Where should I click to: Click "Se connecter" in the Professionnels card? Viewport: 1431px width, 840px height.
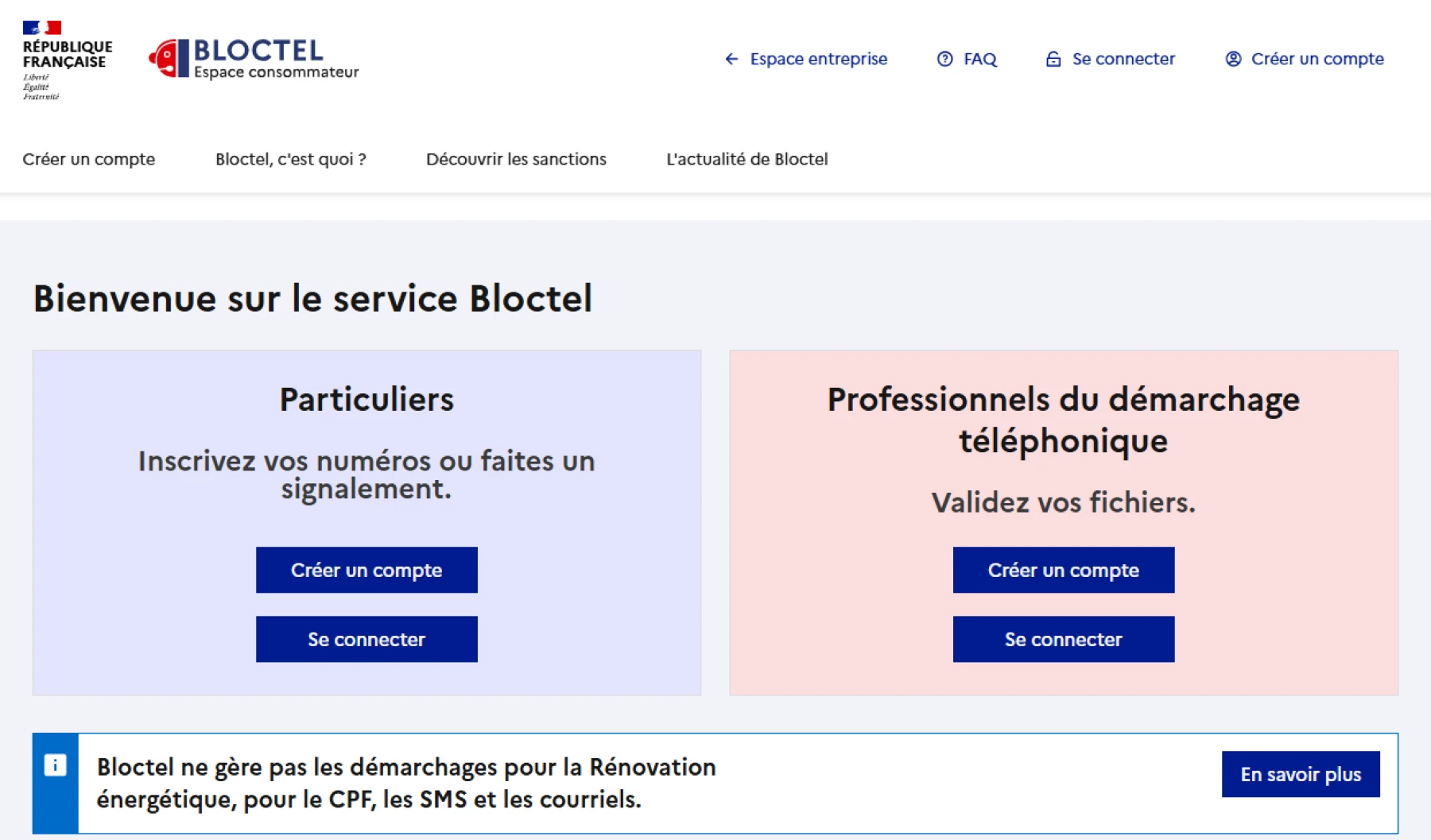pos(1063,639)
